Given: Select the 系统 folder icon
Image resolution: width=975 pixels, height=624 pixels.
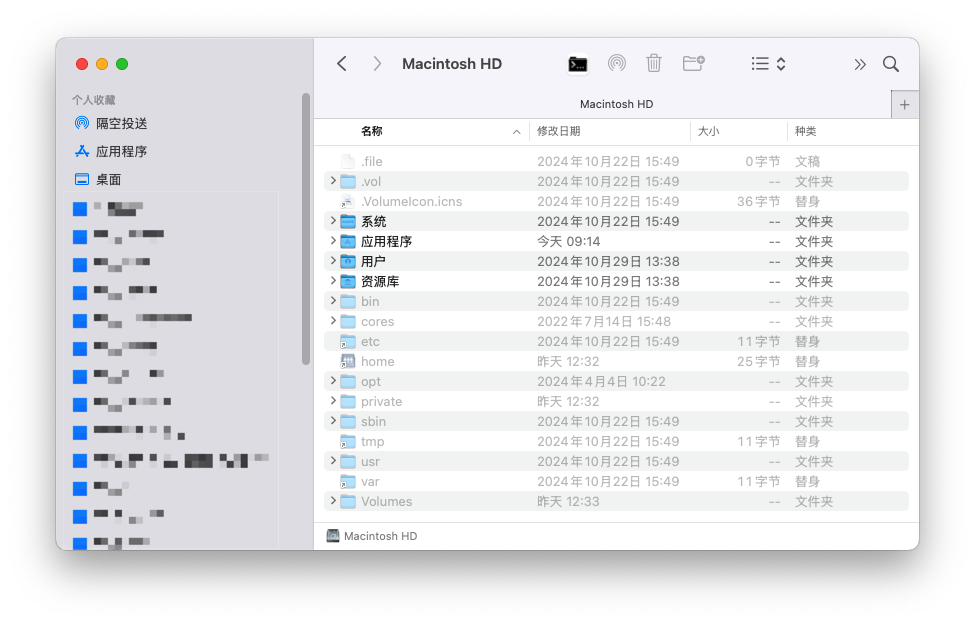Looking at the screenshot, I should [348, 221].
